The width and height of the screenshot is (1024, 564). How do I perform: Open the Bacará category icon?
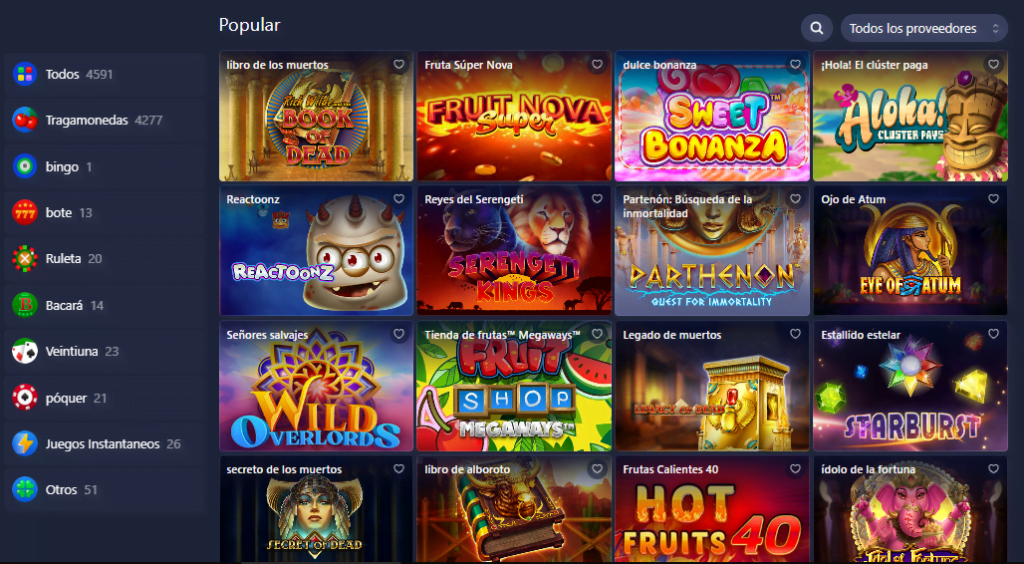25,305
